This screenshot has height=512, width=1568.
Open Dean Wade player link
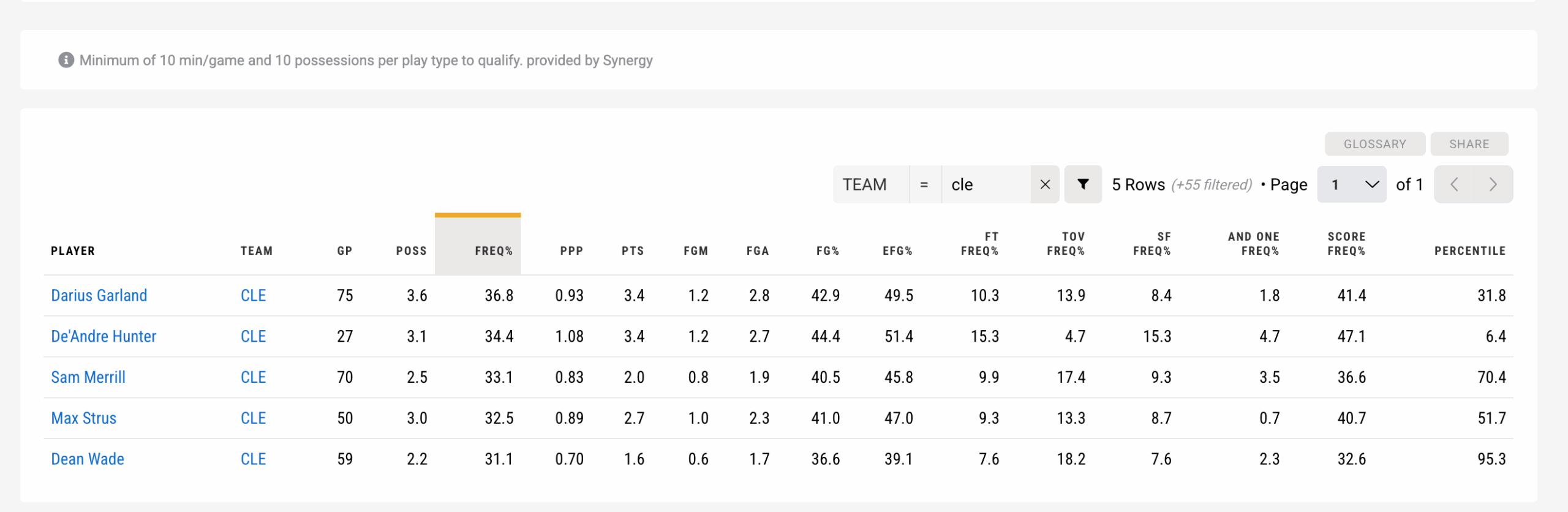88,459
